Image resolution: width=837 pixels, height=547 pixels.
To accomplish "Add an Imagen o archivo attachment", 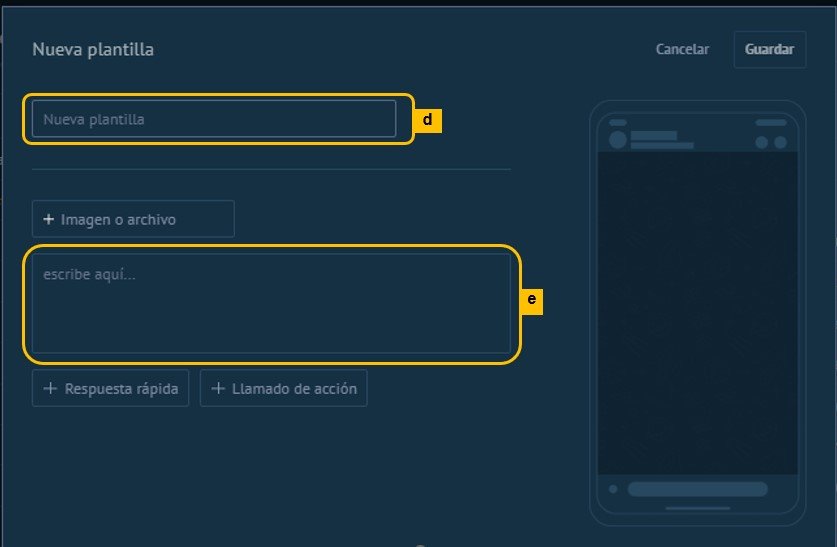I will click(133, 219).
